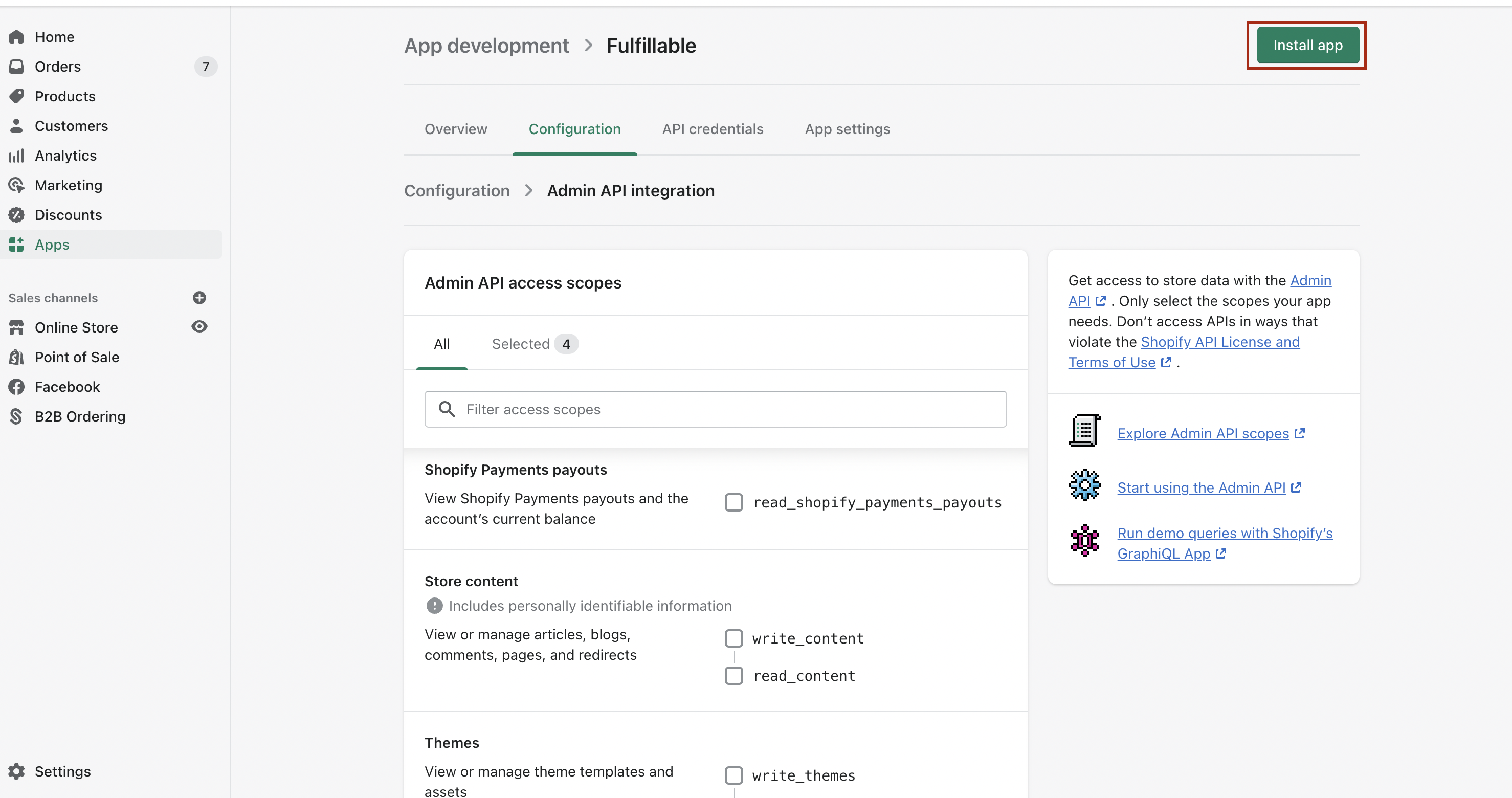This screenshot has height=798, width=1512.
Task: Click the document scroll icon beside Explore scopes
Action: (1085, 431)
